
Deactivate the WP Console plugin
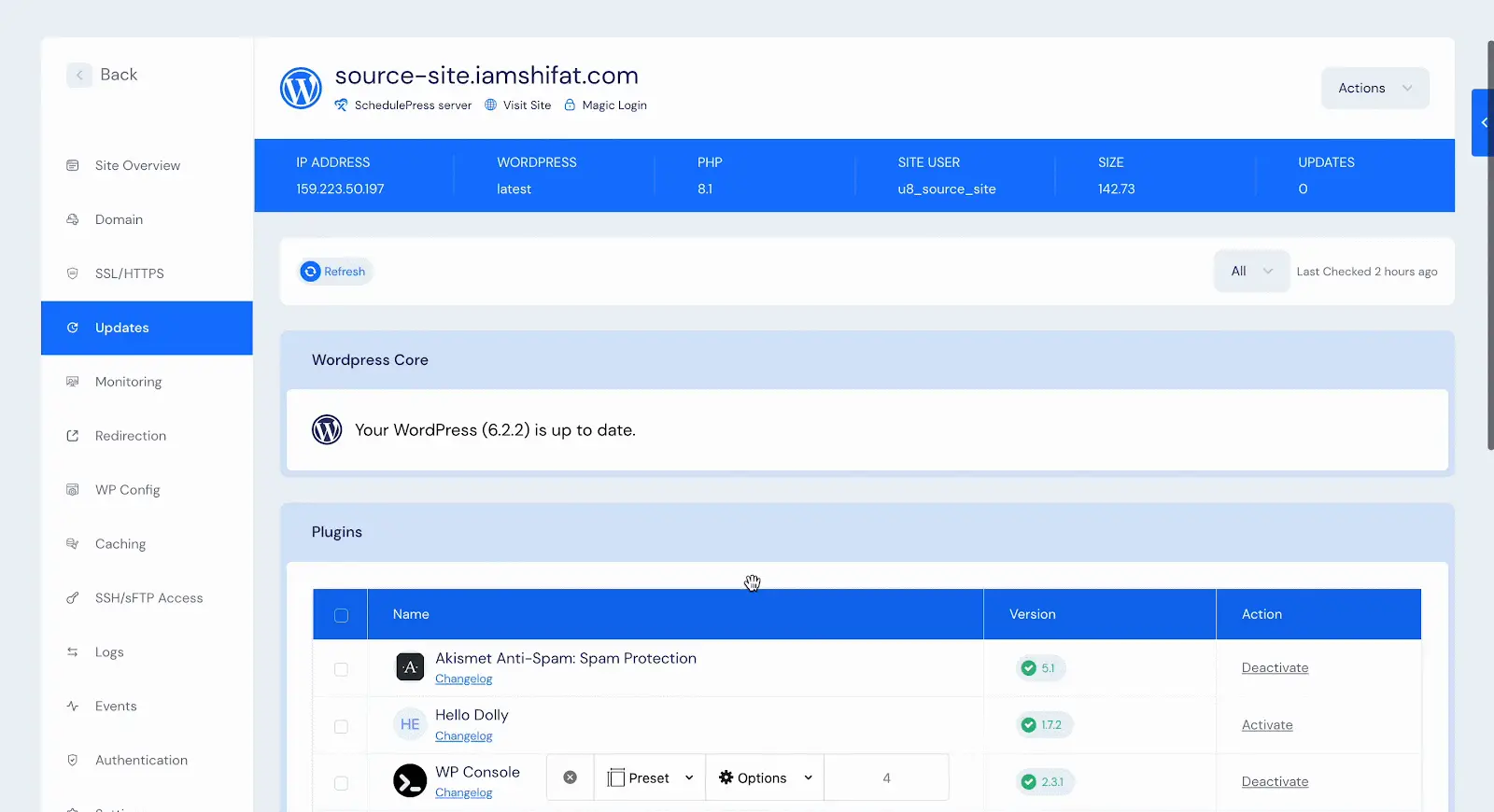coord(1275,782)
